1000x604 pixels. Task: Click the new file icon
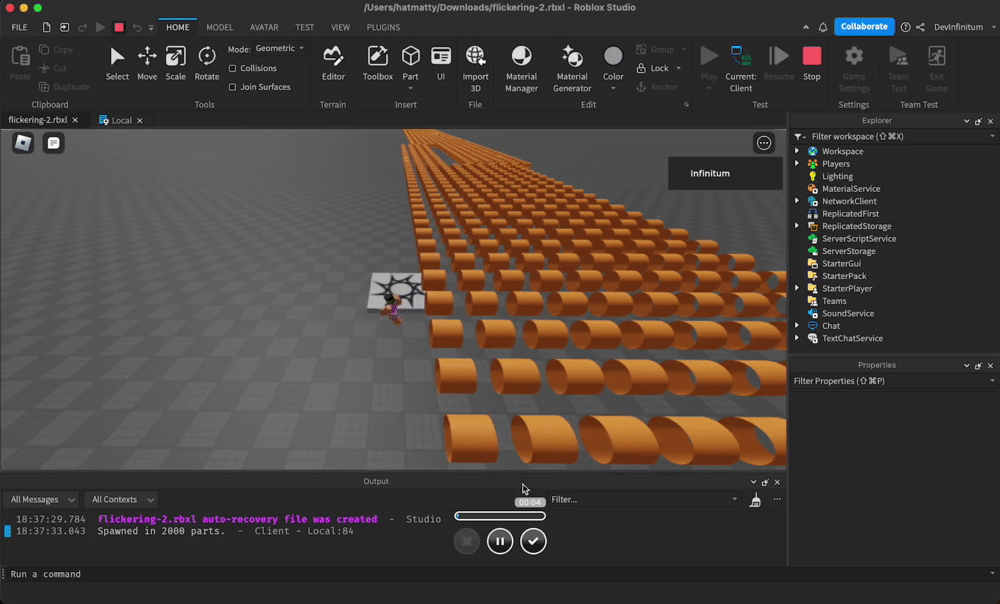[x=47, y=27]
